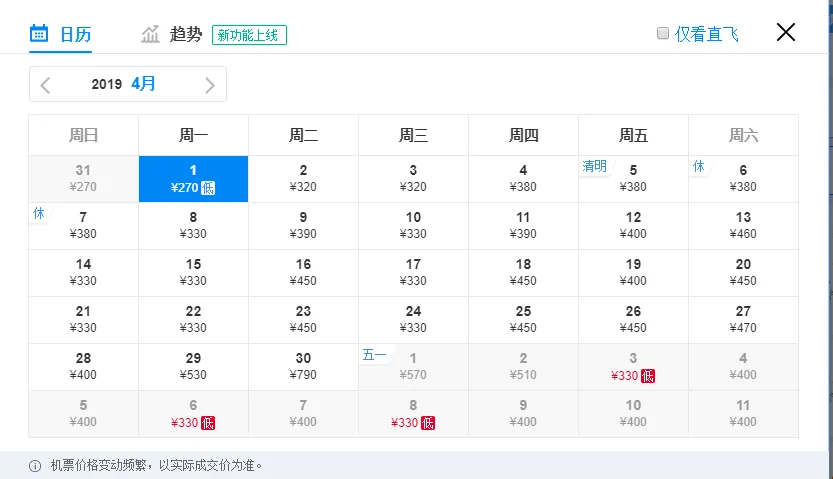Choose April 29 priced ¥530
The height and width of the screenshot is (479, 833).
(193, 366)
